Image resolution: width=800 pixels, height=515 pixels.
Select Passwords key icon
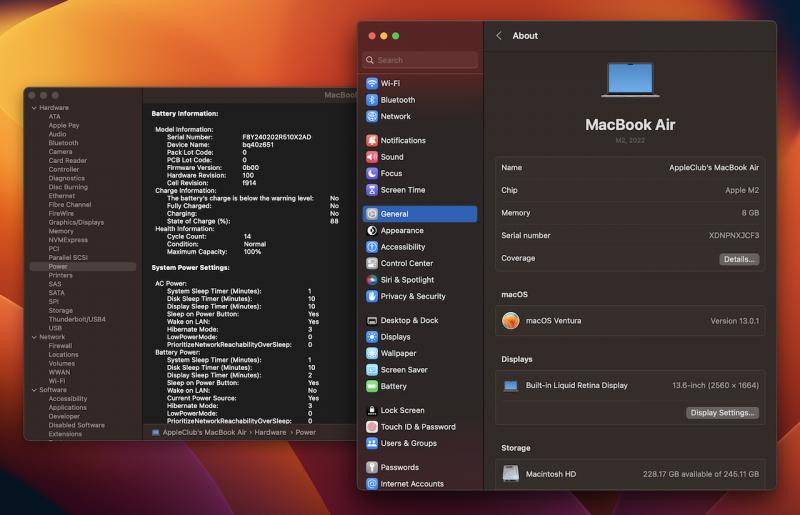pyautogui.click(x=372, y=467)
